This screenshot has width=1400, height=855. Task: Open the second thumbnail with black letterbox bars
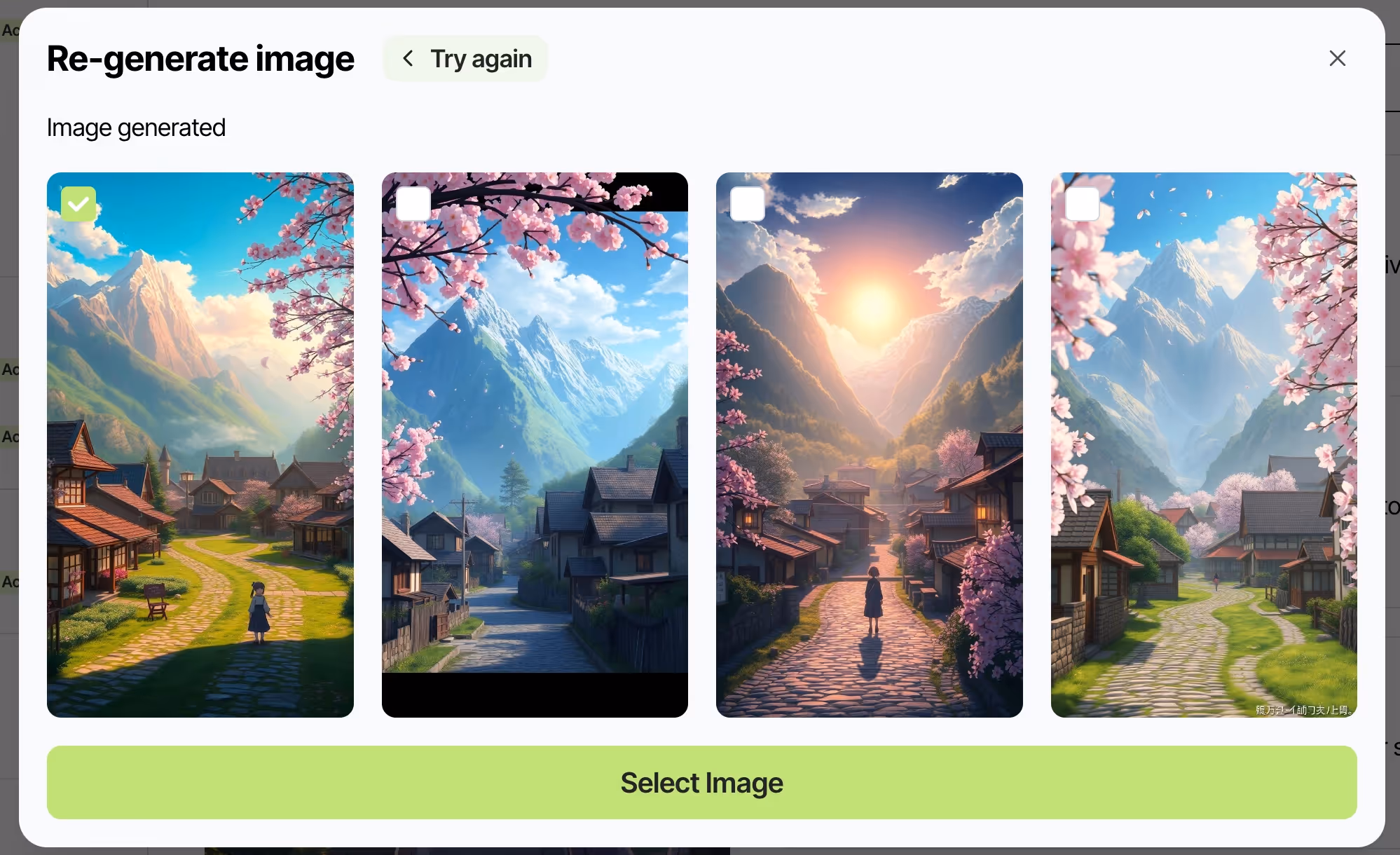(x=535, y=444)
